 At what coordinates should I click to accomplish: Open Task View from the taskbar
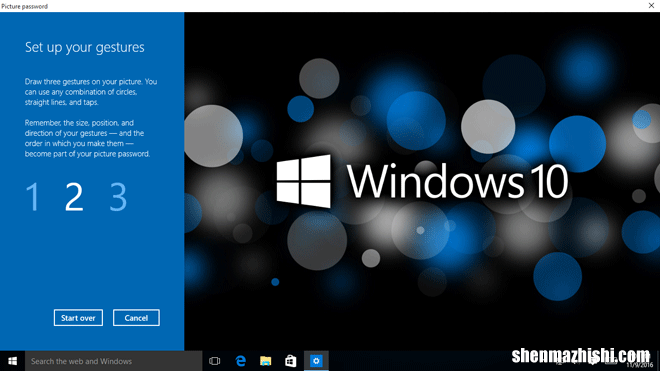(215, 361)
